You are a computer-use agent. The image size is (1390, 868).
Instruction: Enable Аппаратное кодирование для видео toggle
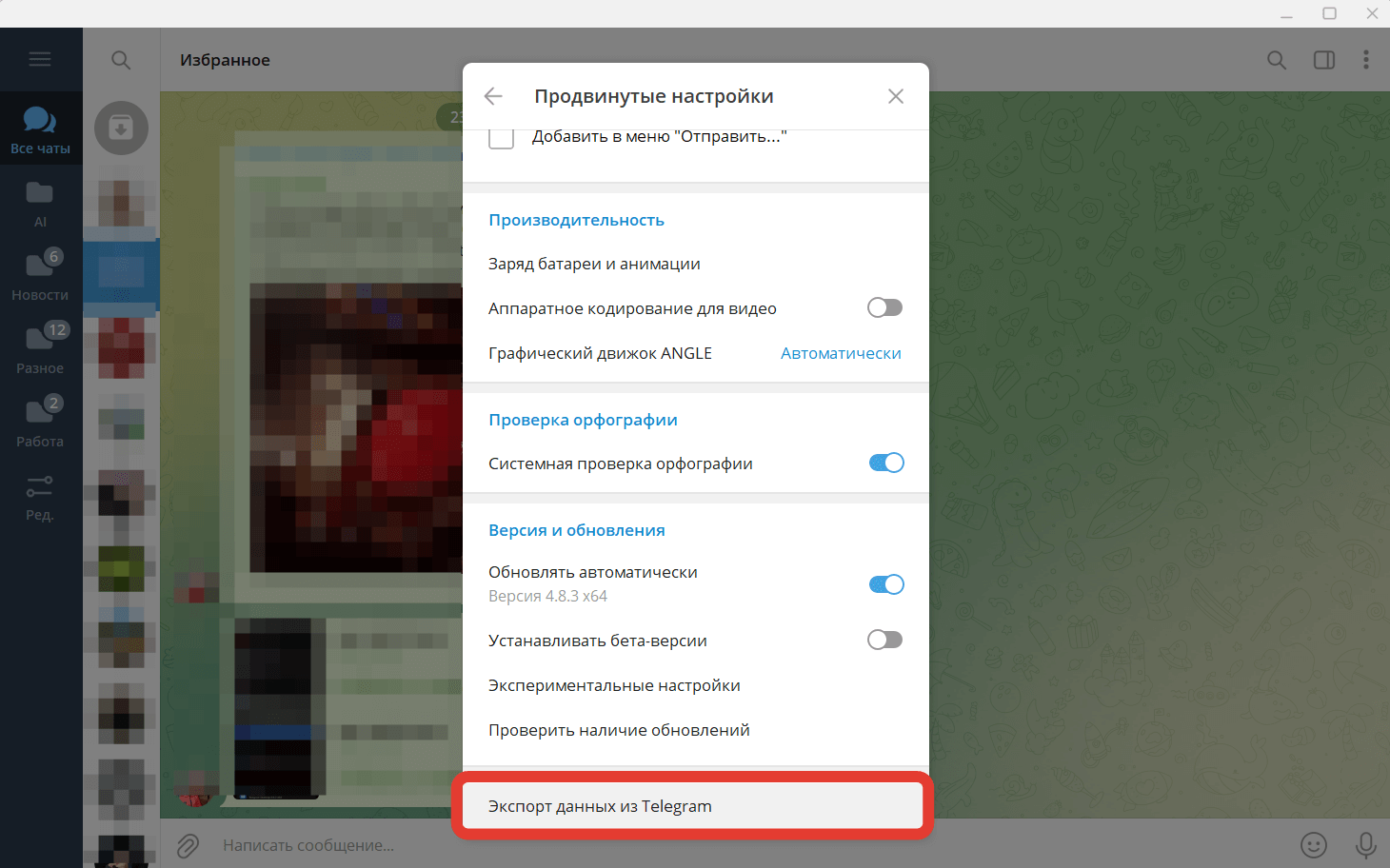click(x=884, y=307)
